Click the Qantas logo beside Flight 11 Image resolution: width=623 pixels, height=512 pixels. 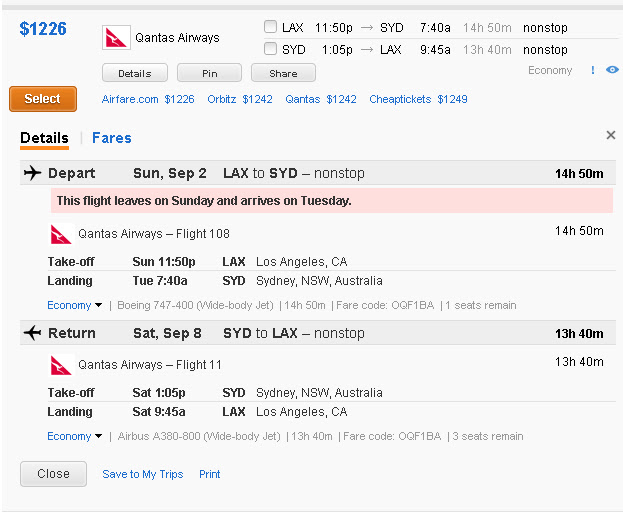pos(61,365)
